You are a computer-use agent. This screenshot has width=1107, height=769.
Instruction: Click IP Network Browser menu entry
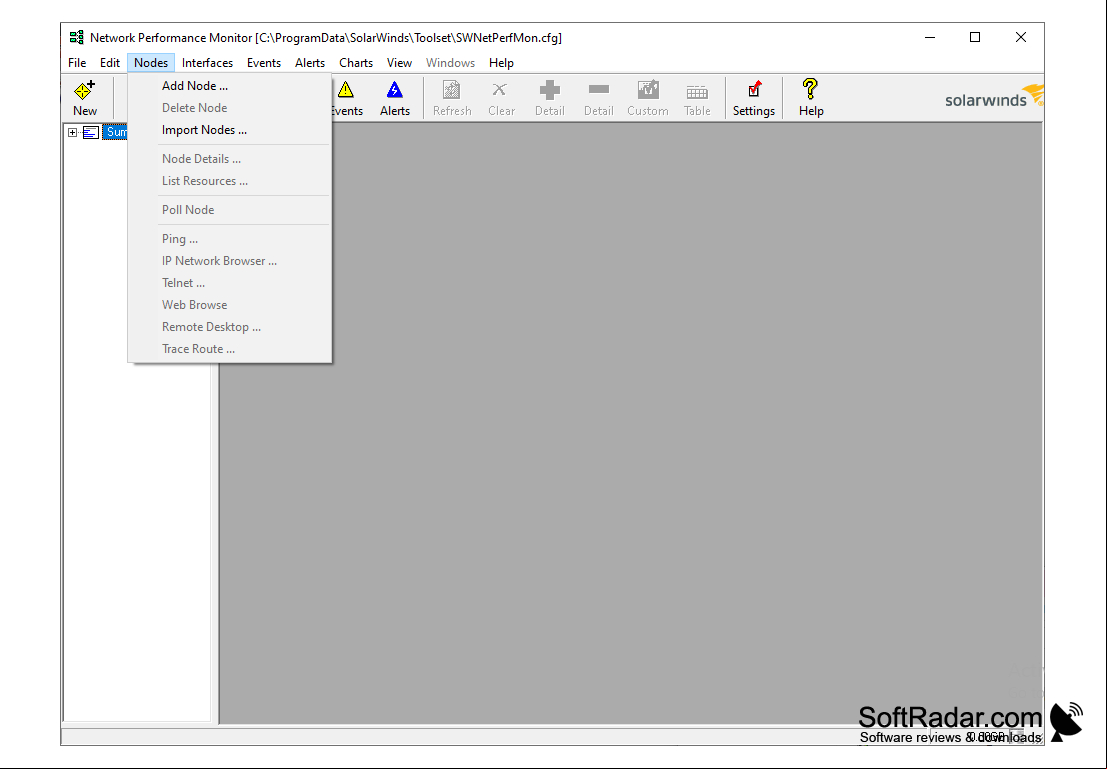(x=229, y=261)
